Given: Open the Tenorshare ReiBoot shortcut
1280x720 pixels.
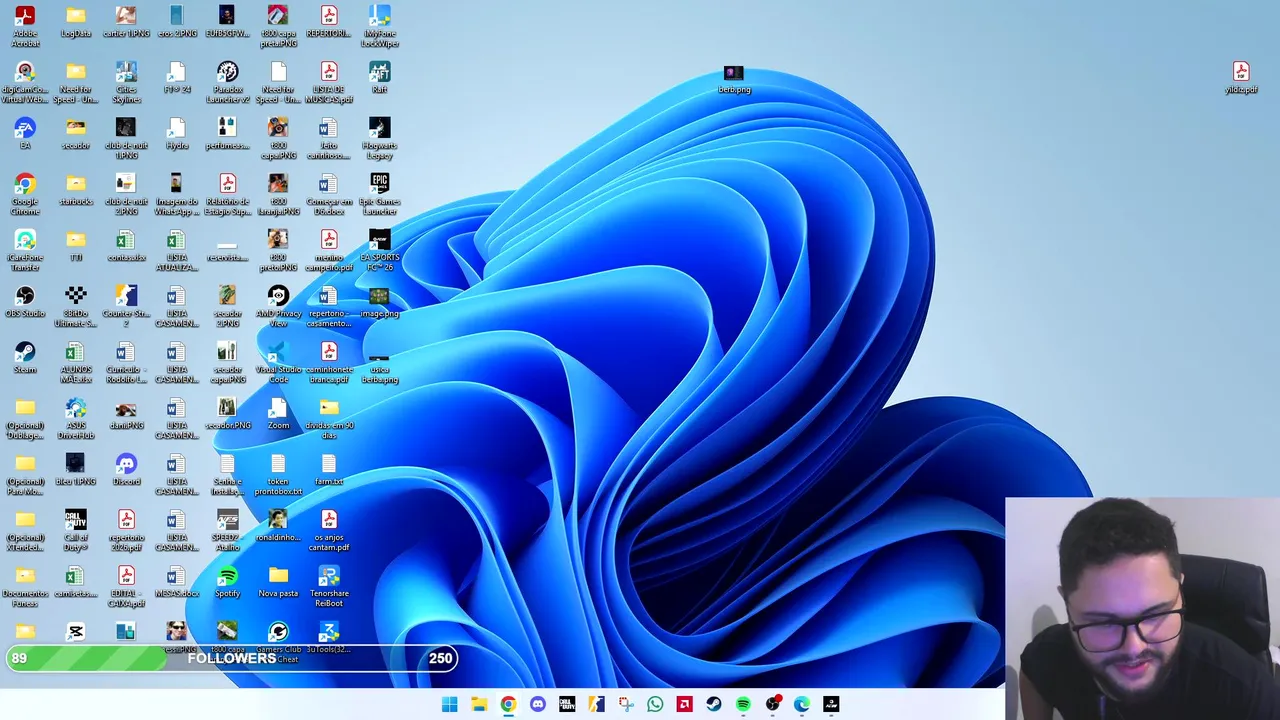Looking at the screenshot, I should pyautogui.click(x=329, y=586).
